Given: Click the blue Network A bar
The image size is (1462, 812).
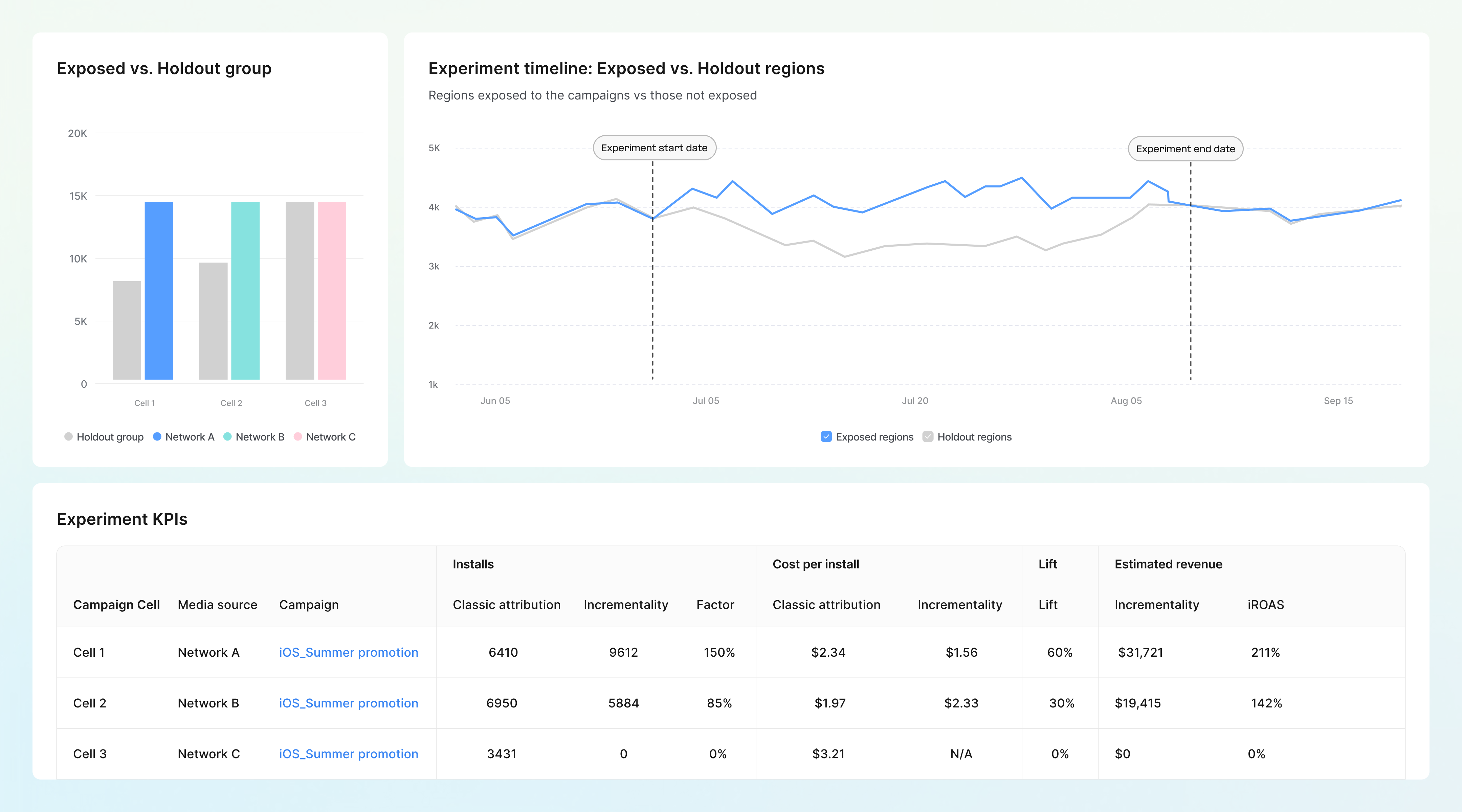Looking at the screenshot, I should tap(159, 291).
